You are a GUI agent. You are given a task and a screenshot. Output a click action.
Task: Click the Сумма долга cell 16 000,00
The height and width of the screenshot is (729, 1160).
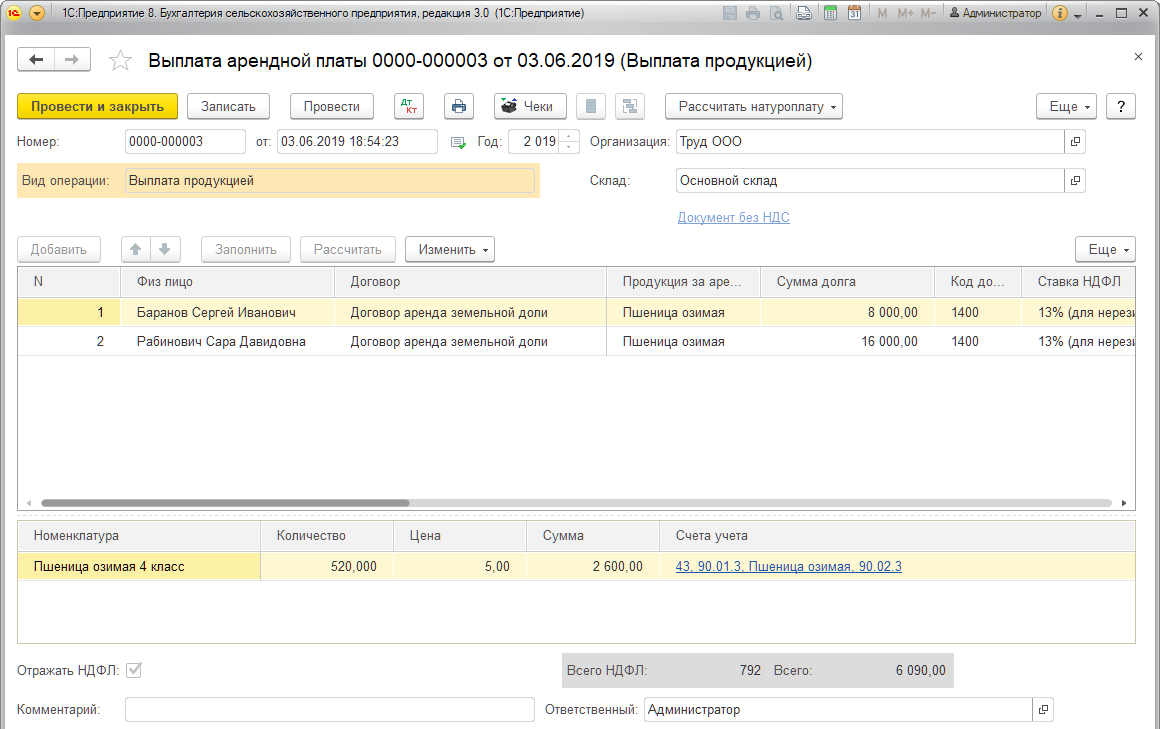[847, 341]
